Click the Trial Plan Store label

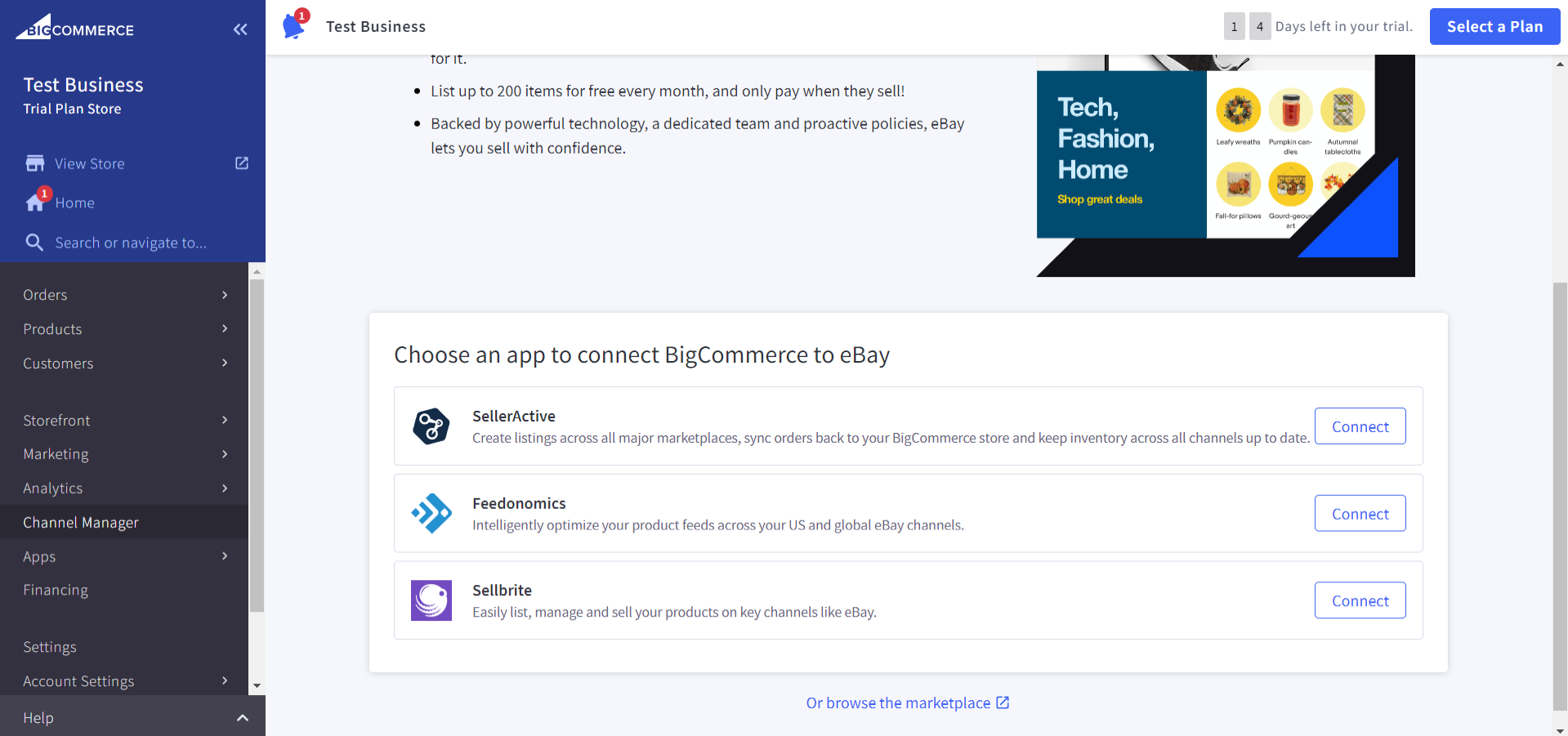pos(72,109)
